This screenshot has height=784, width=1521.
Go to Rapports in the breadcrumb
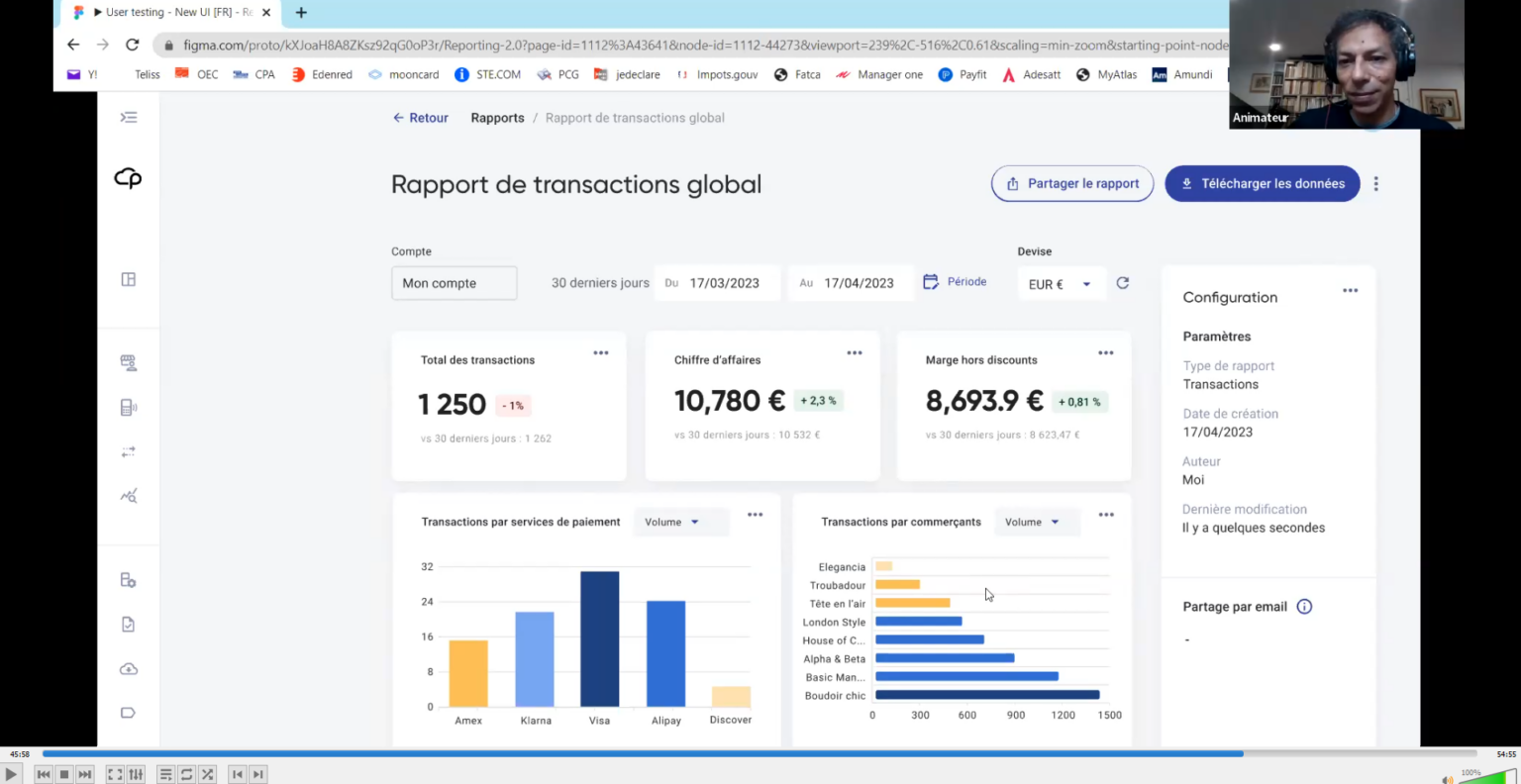497,118
